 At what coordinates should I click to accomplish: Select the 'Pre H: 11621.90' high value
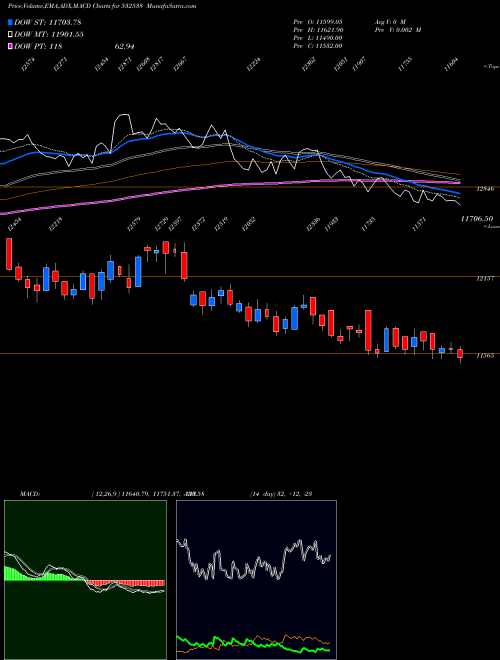318,30
